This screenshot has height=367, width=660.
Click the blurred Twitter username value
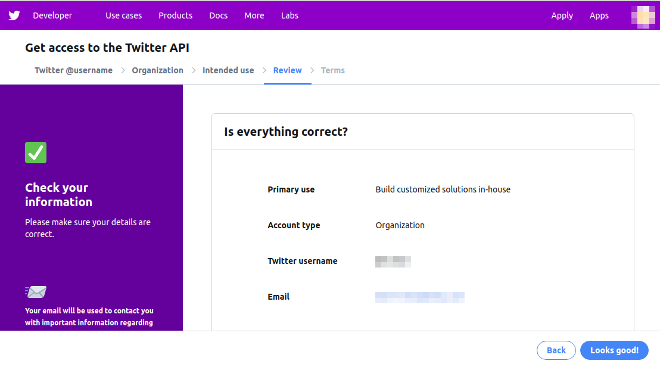(393, 261)
